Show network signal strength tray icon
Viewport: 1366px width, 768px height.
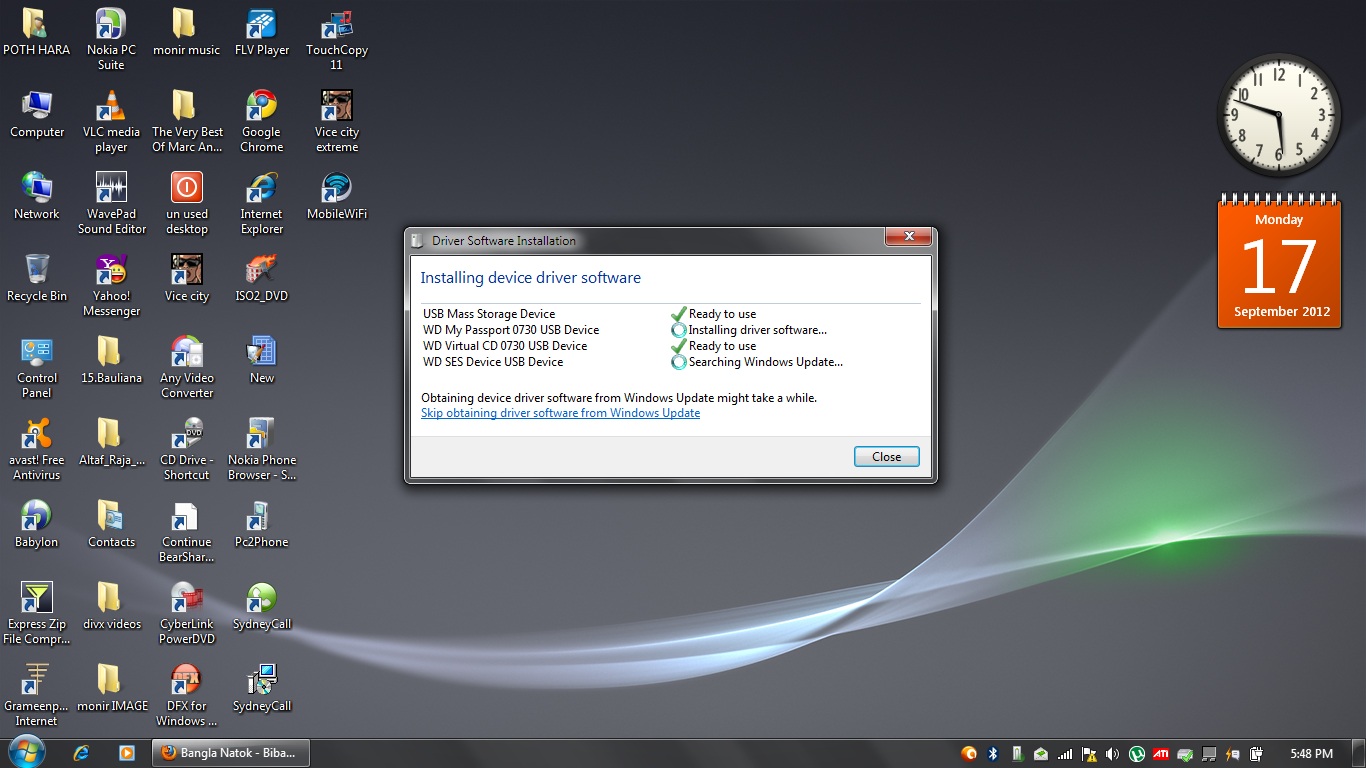coord(1065,754)
